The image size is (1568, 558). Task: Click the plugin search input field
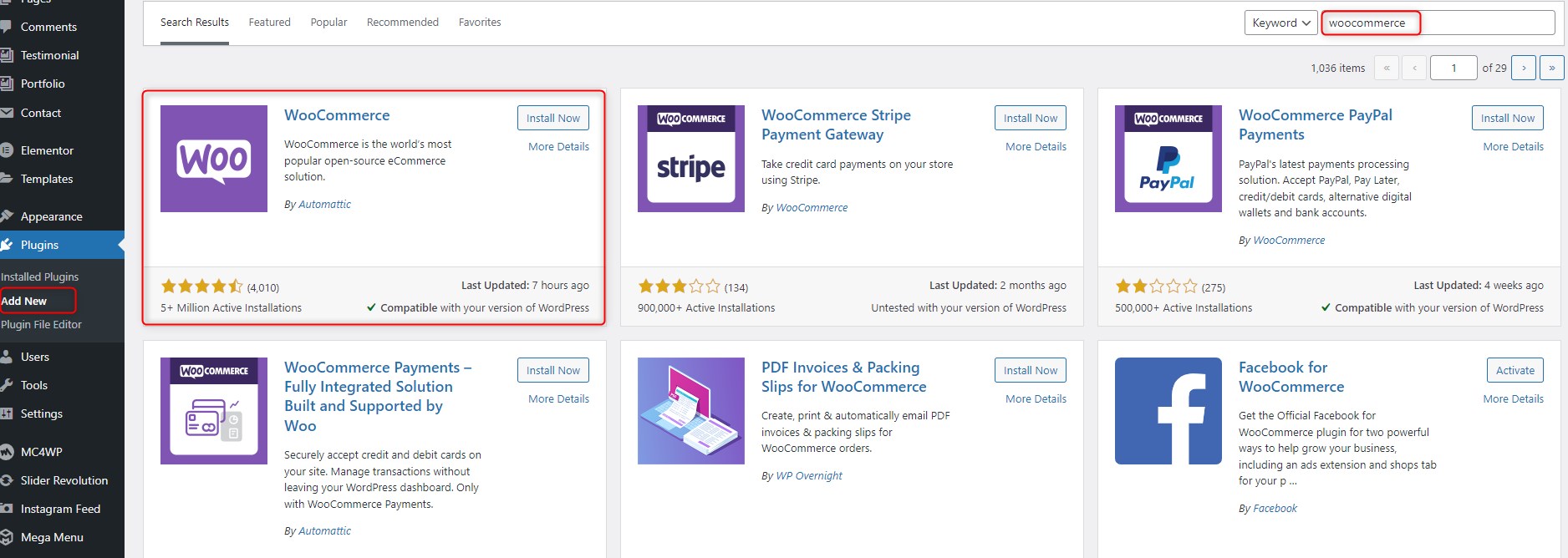[1438, 23]
